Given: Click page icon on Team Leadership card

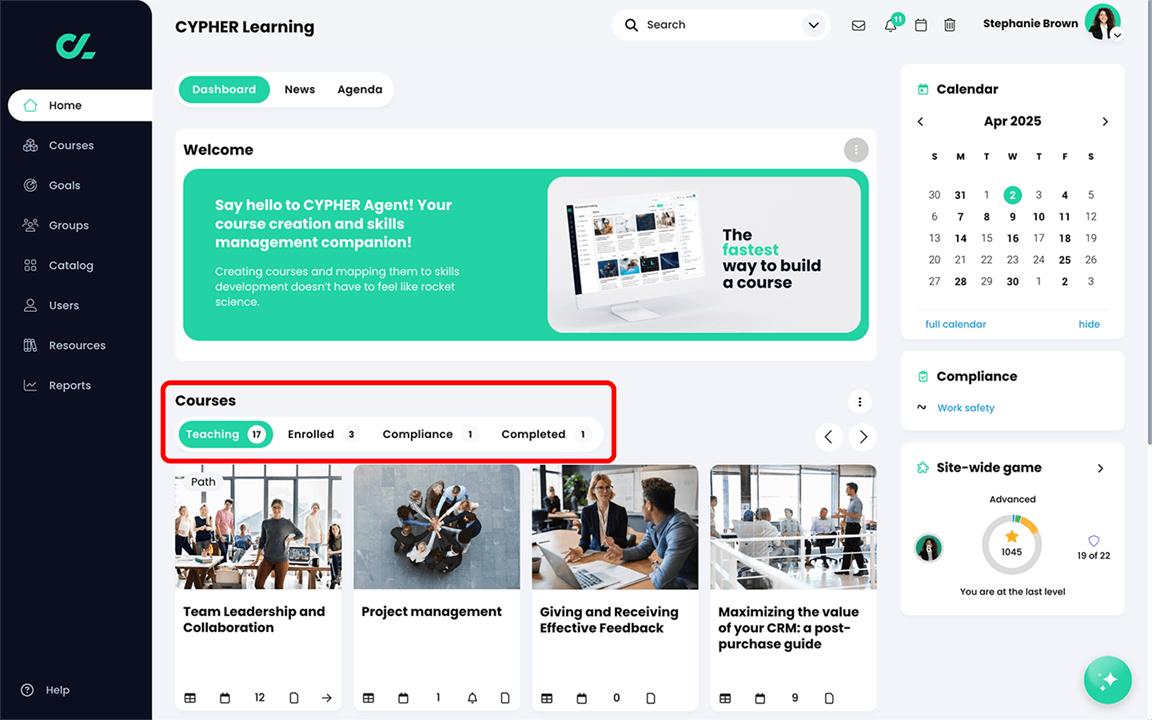Looking at the screenshot, I should click(x=294, y=698).
